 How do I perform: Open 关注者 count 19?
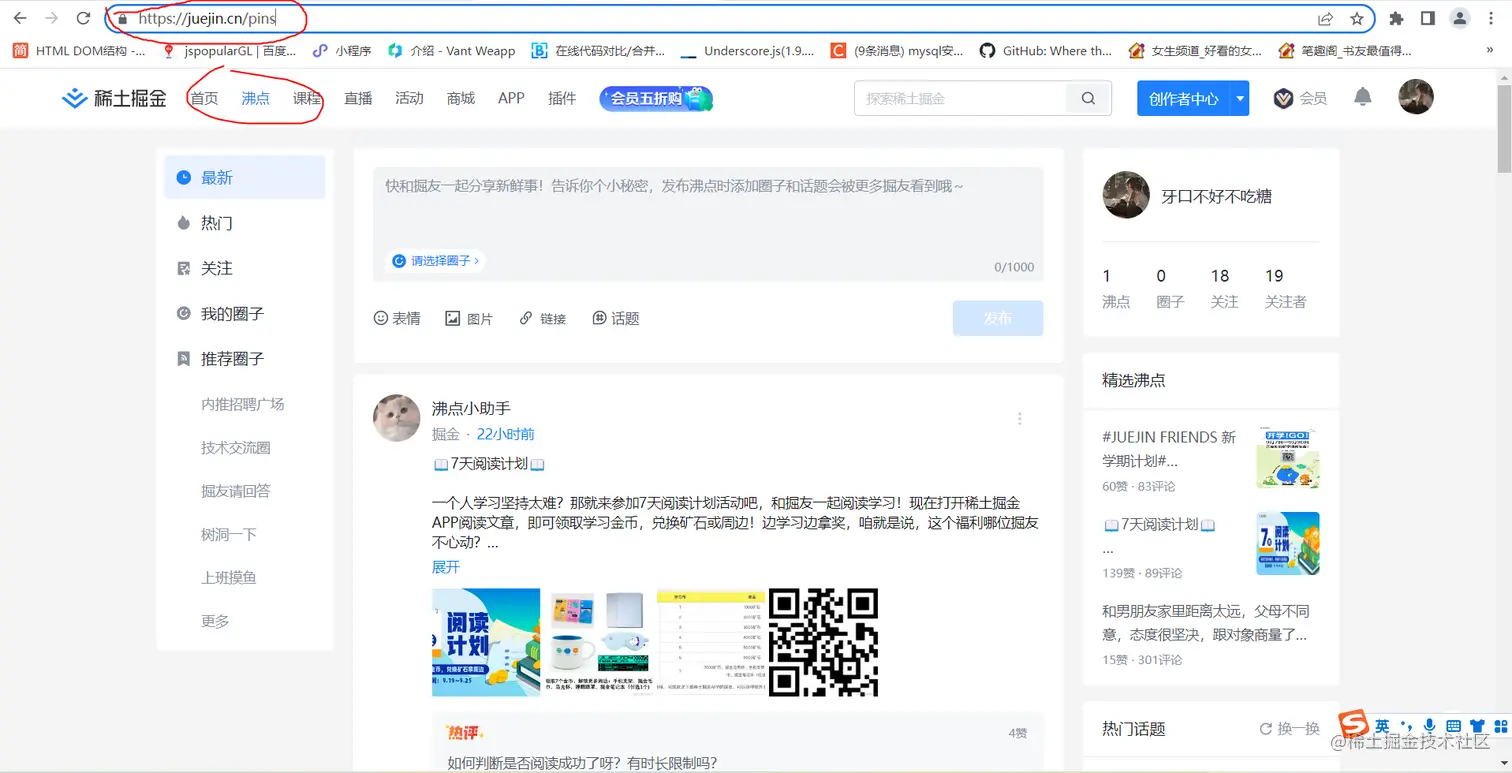coord(1285,288)
